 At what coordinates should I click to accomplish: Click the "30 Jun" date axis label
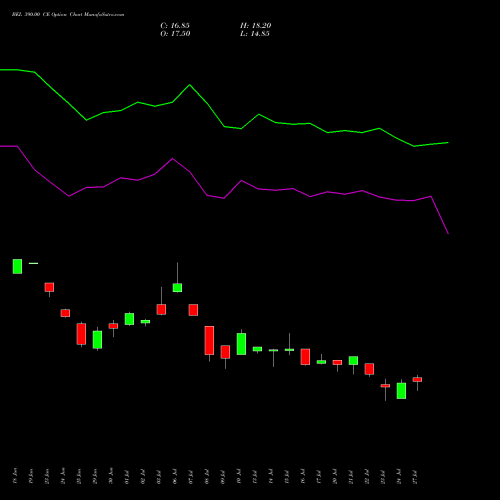point(111,476)
